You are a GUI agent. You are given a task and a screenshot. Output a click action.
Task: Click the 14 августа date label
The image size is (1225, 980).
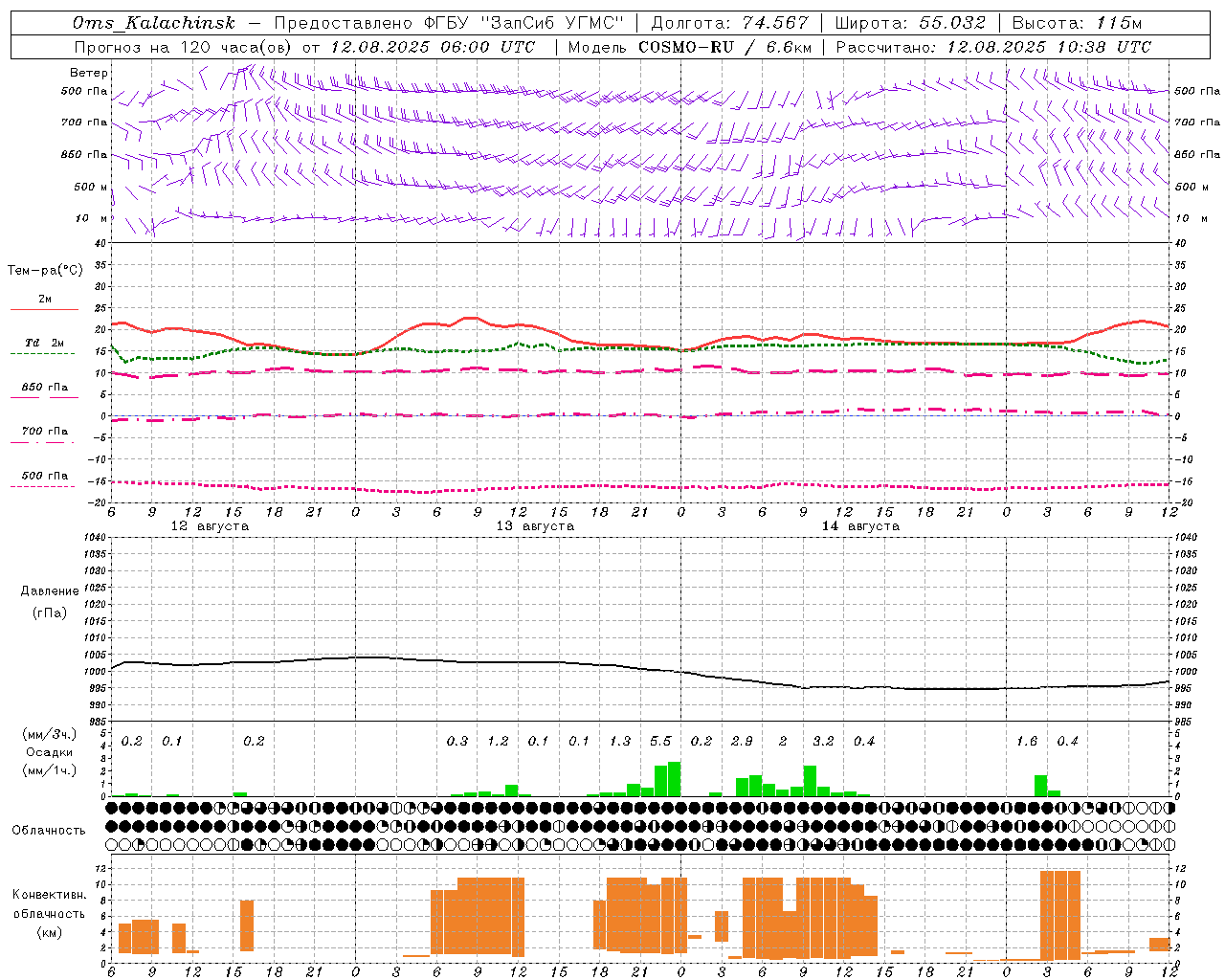tap(860, 526)
